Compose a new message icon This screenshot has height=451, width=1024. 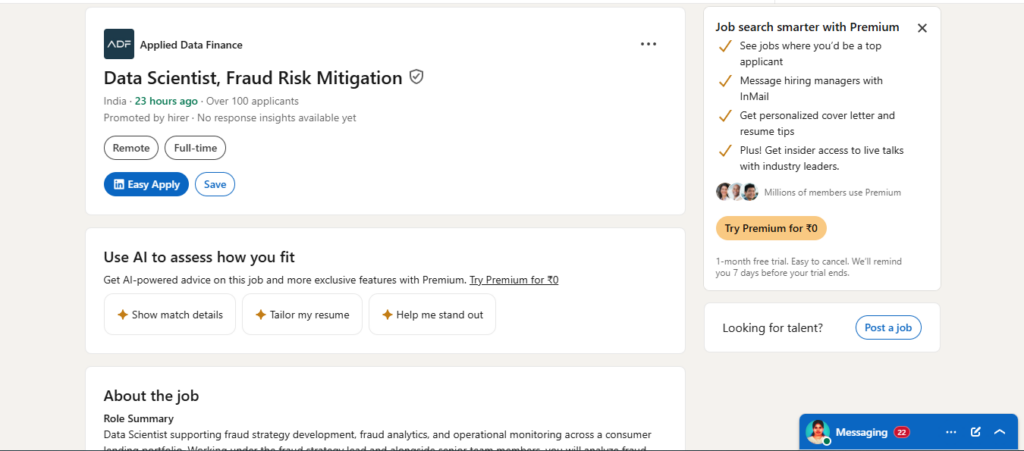pos(976,432)
